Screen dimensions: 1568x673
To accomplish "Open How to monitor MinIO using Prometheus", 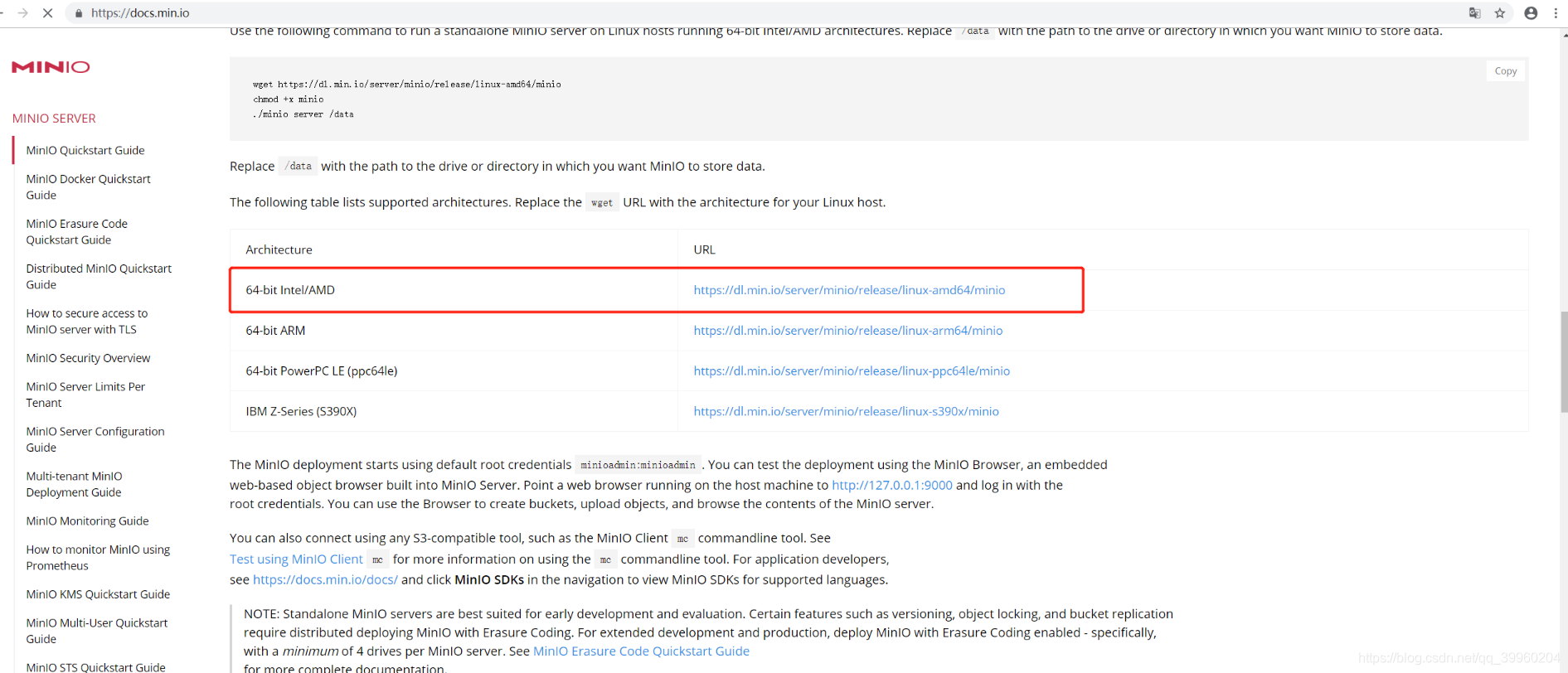I will pos(98,557).
